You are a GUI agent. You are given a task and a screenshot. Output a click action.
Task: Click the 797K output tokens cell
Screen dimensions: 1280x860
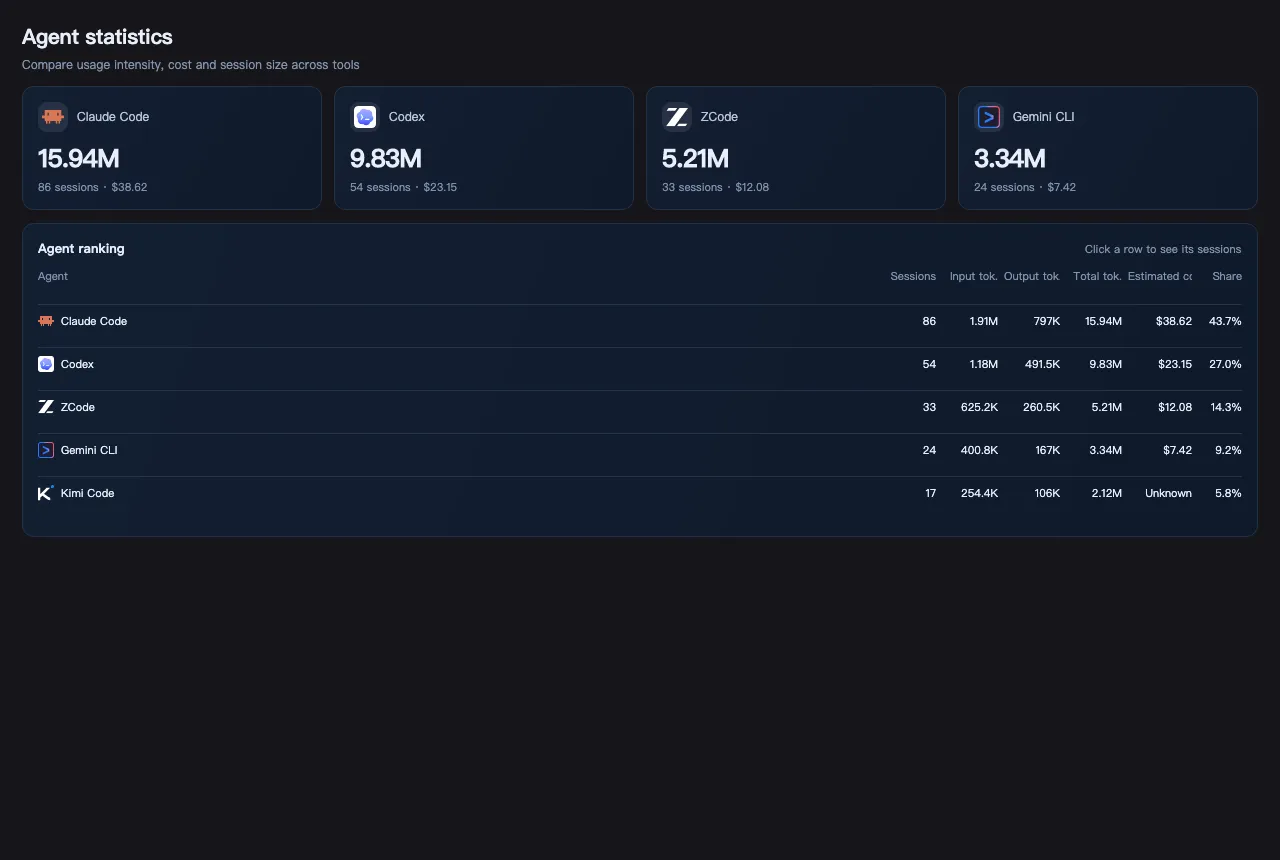coord(1047,321)
